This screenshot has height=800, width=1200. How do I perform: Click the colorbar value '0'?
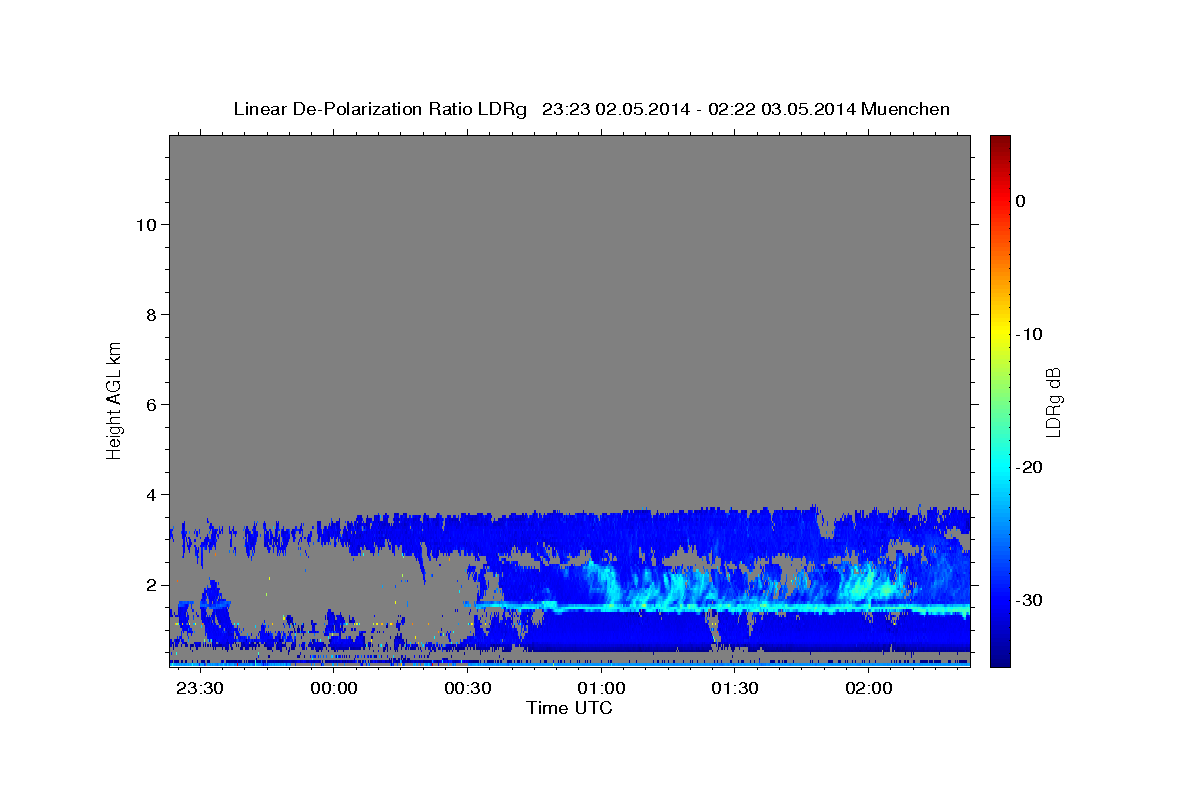[1020, 201]
